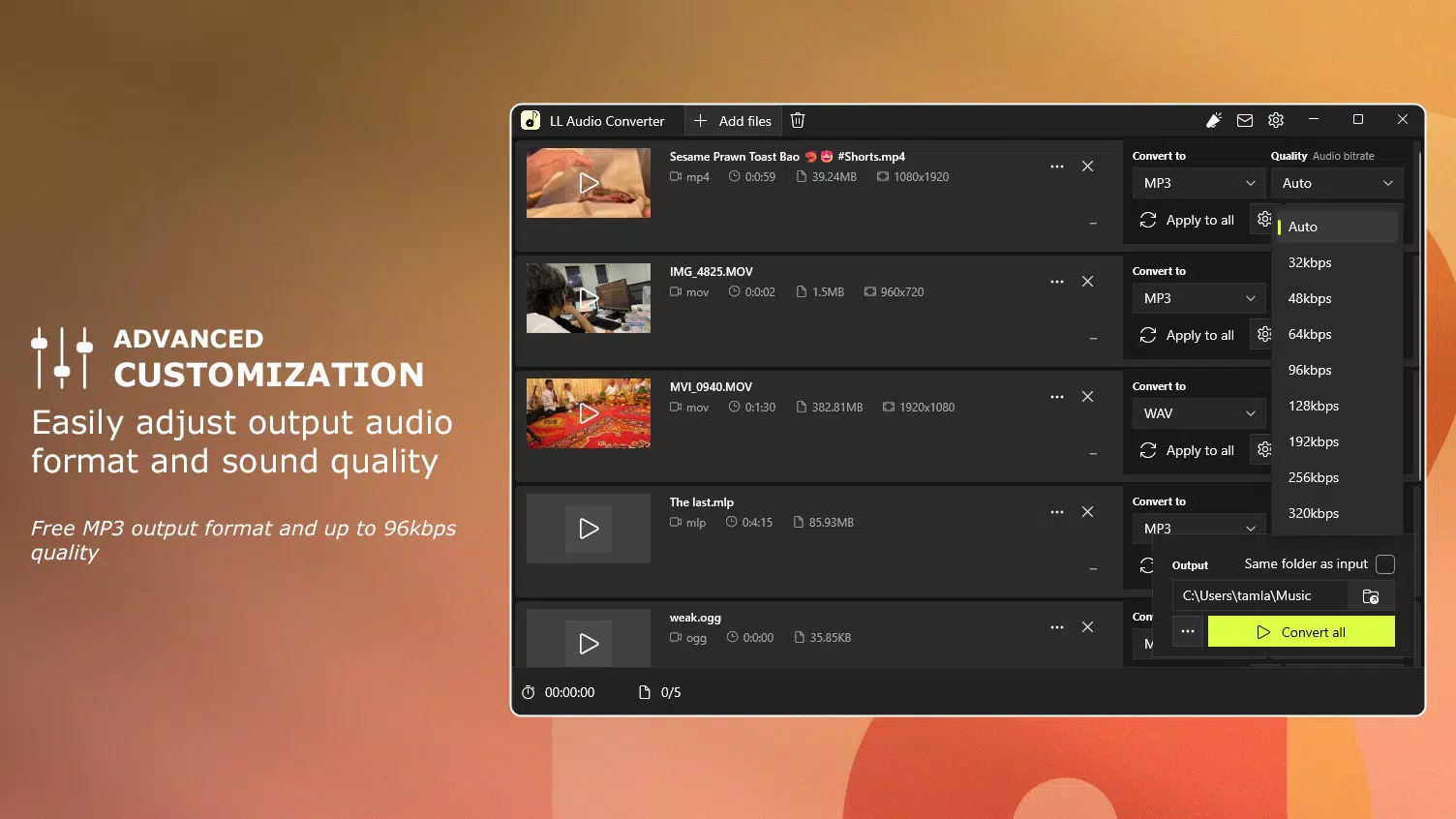
Task: Click Apply to all for MVI_0940.MOV
Action: pos(1188,450)
